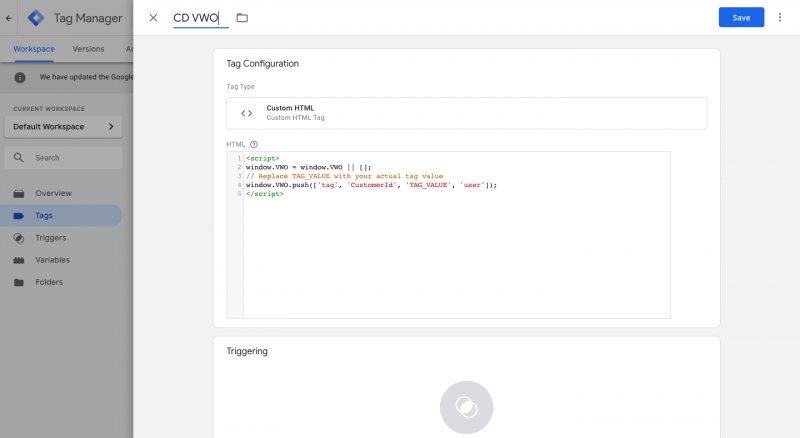This screenshot has width=800, height=438.
Task: Click the Triggers circle icon in sidebar
Action: pos(19,238)
